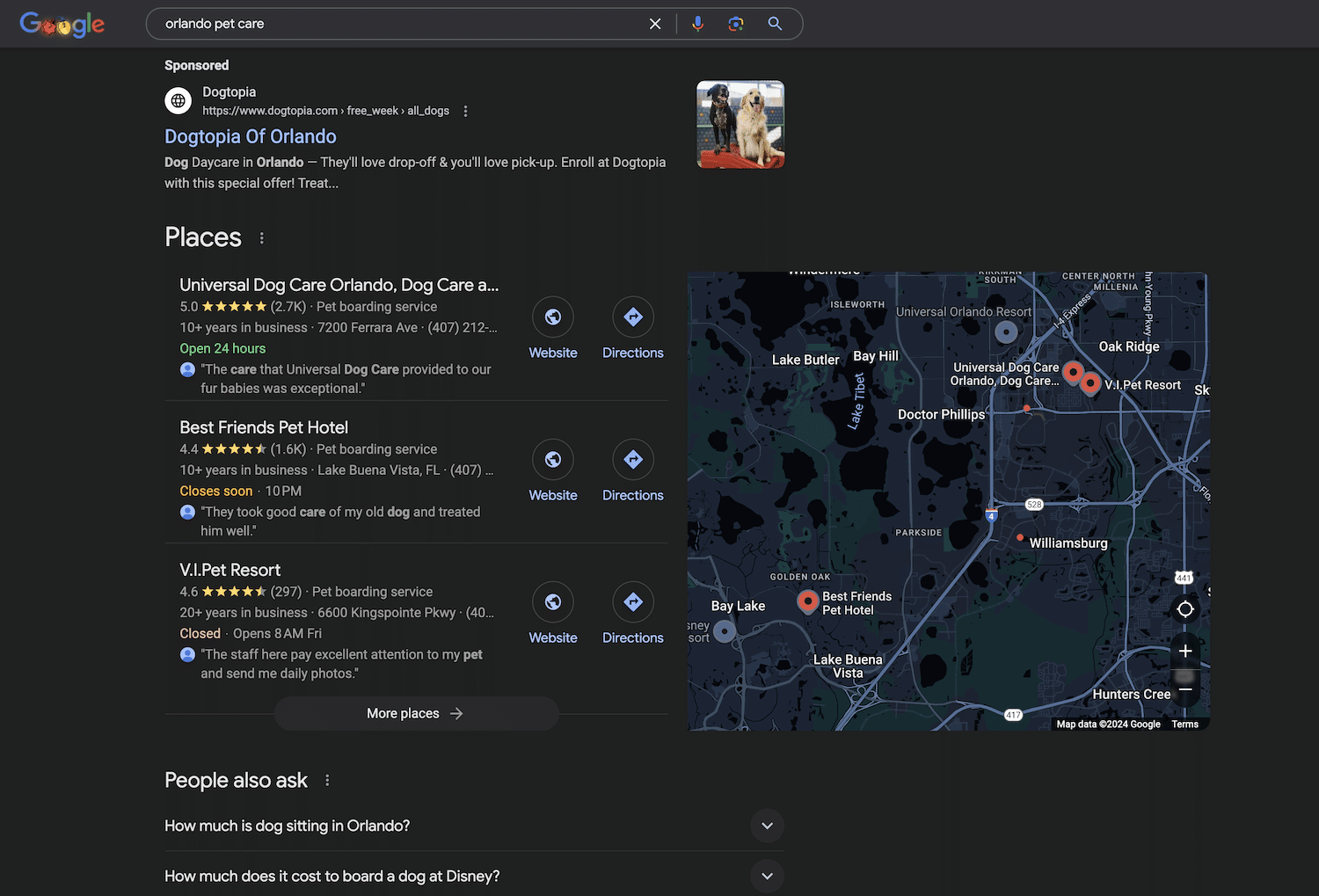The width and height of the screenshot is (1319, 896).
Task: Click the 'Closes soon' hours text
Action: click(x=216, y=491)
